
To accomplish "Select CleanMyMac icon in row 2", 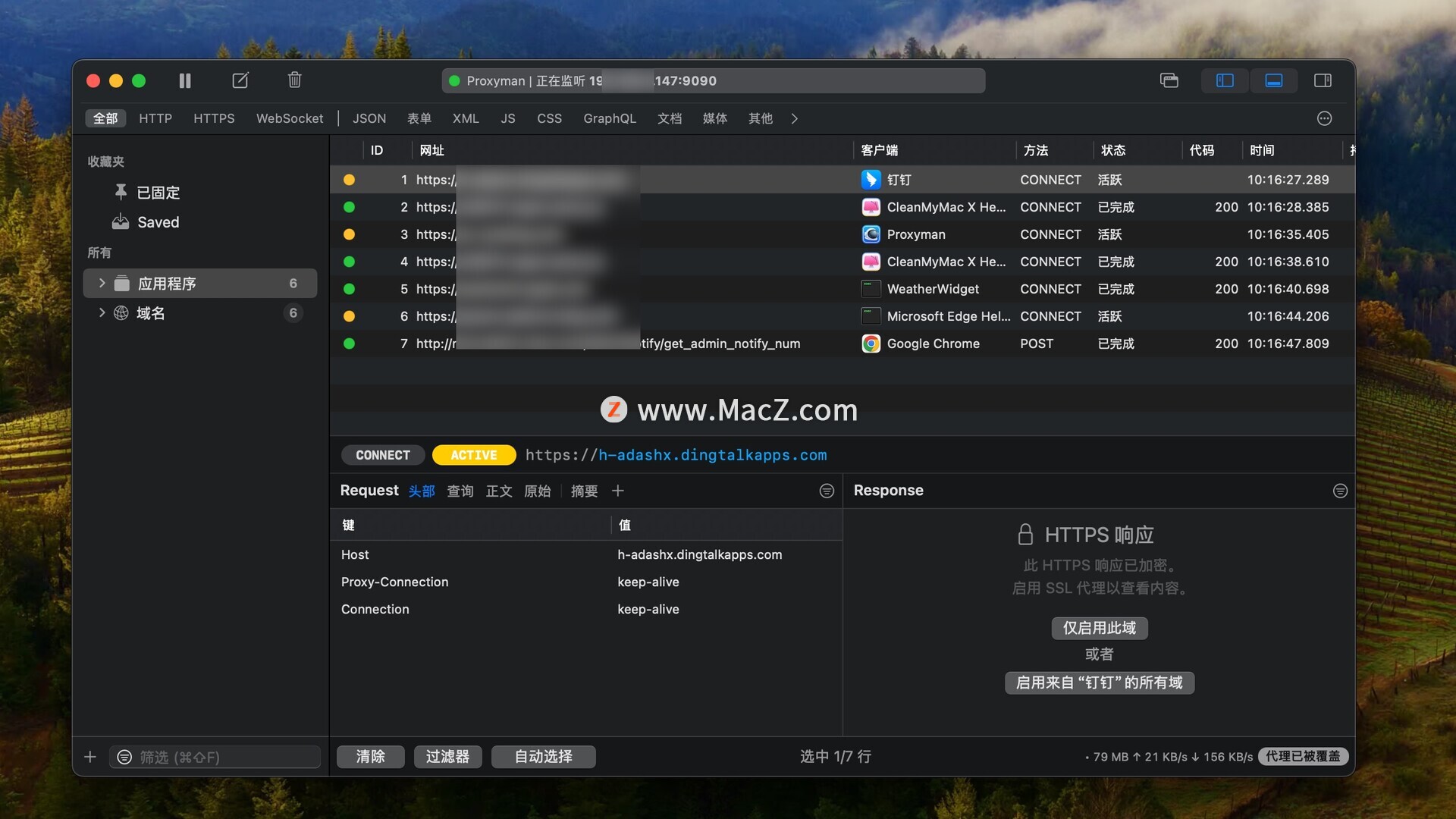I will pyautogui.click(x=871, y=207).
